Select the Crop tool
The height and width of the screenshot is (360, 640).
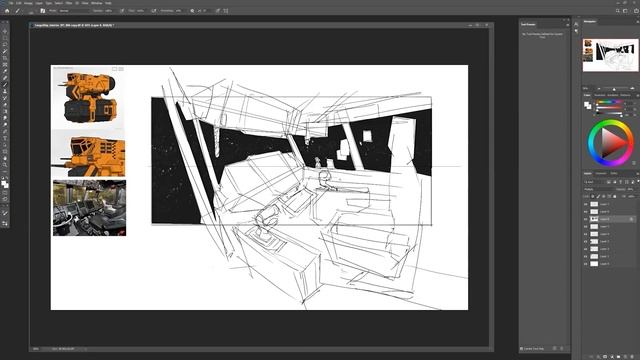tap(5, 58)
